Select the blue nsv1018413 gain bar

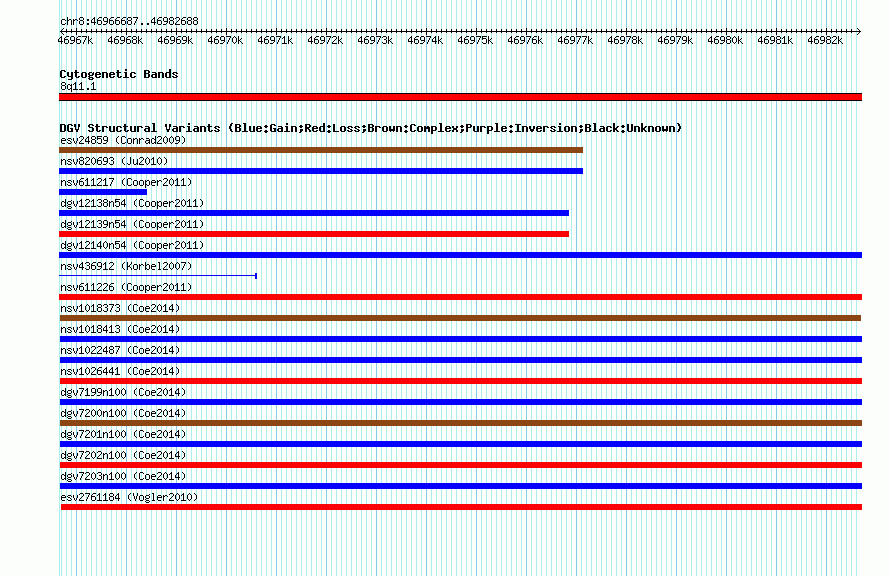point(460,339)
